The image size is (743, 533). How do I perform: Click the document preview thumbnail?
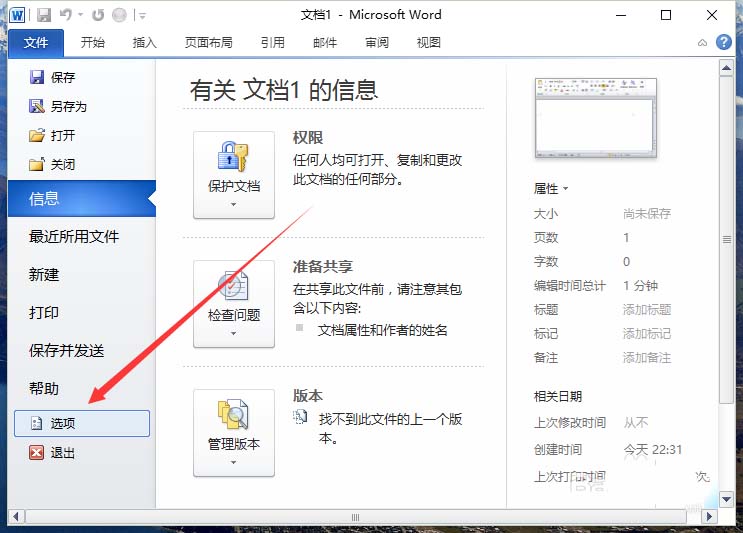click(x=595, y=118)
